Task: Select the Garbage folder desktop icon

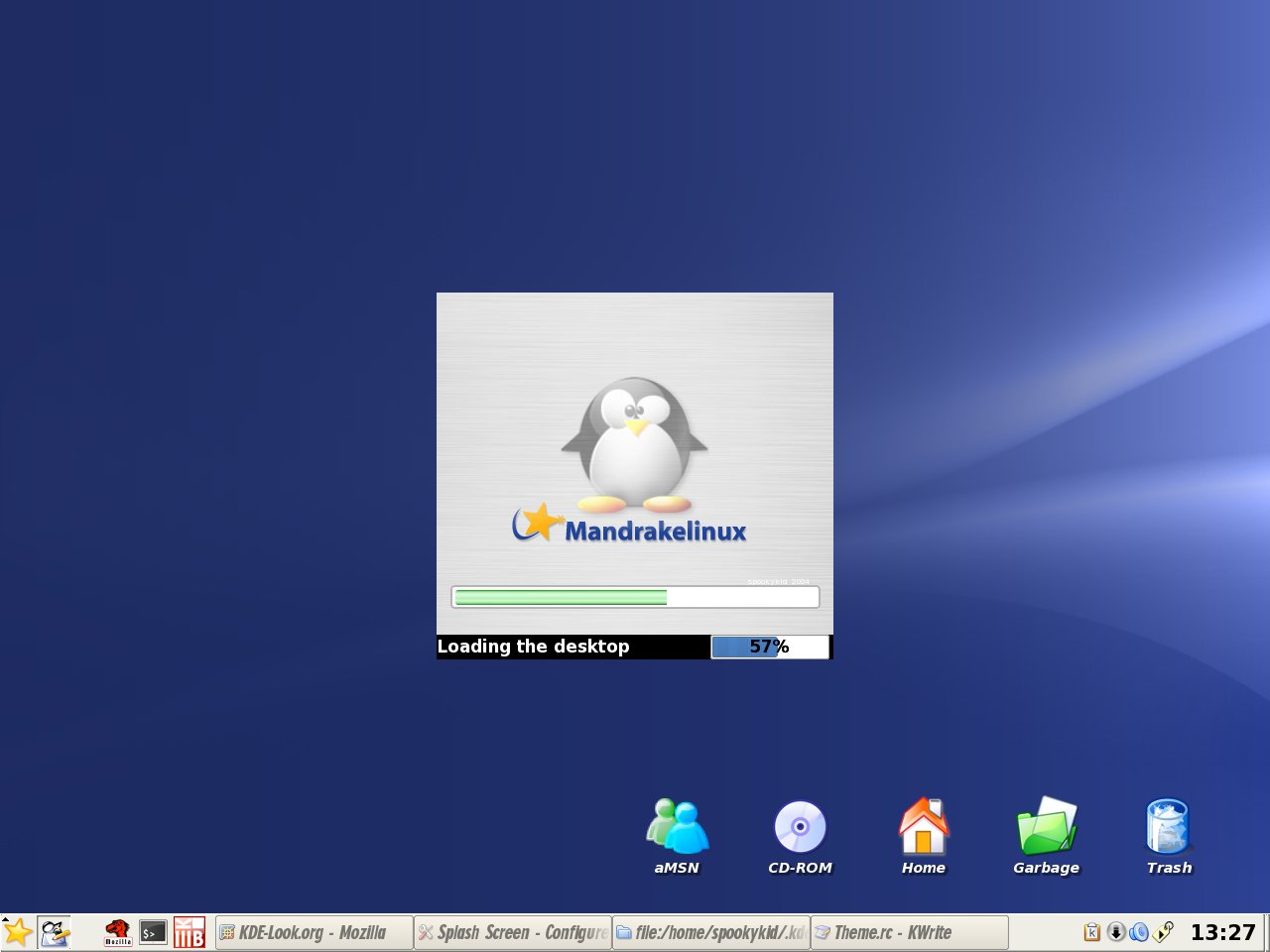Action: pos(1046,837)
